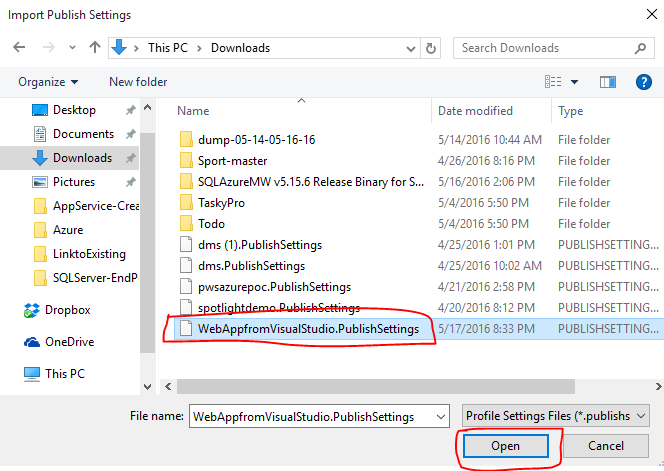Toggle the preview pane icon
664x471 pixels.
[x=608, y=82]
